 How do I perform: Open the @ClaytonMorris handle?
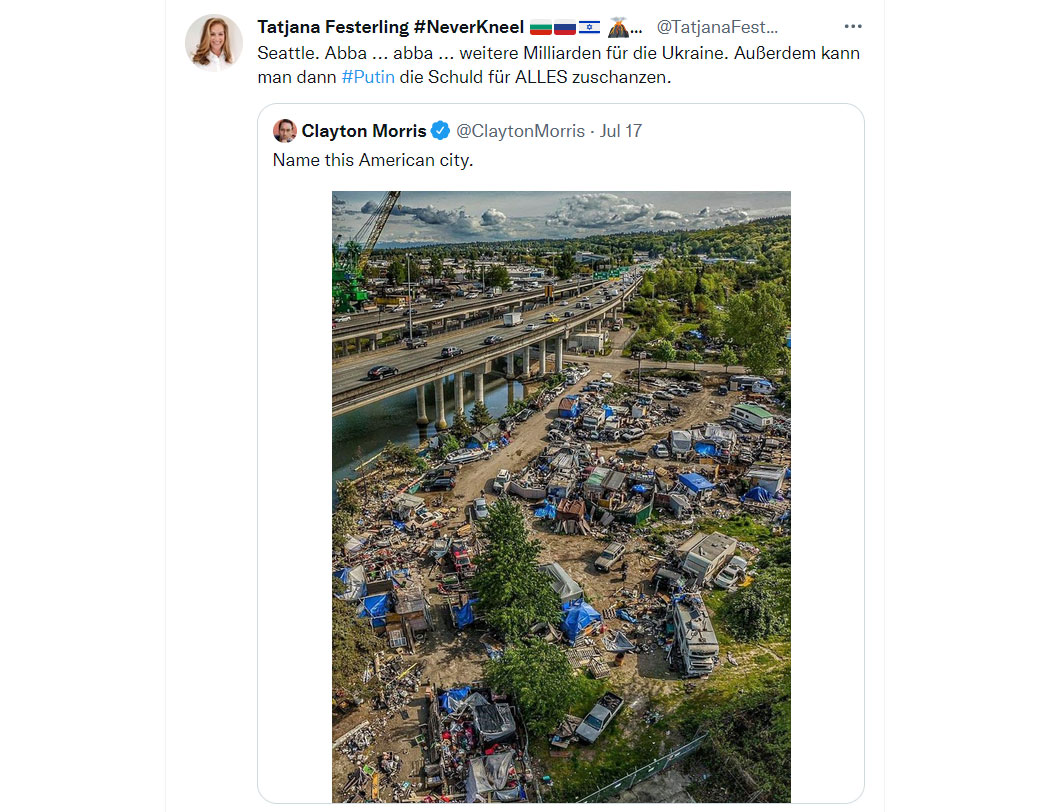point(520,131)
